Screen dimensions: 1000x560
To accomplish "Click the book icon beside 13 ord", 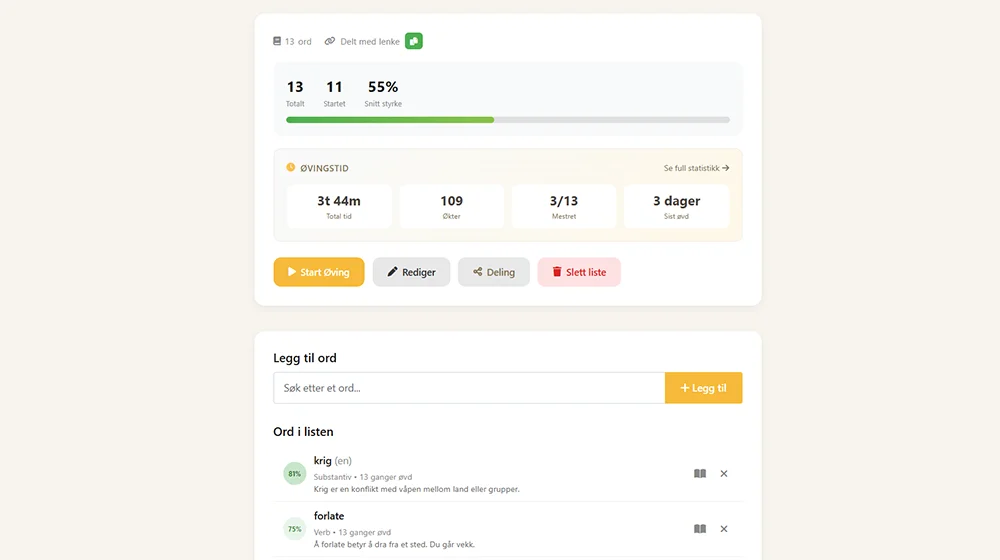I will point(277,42).
